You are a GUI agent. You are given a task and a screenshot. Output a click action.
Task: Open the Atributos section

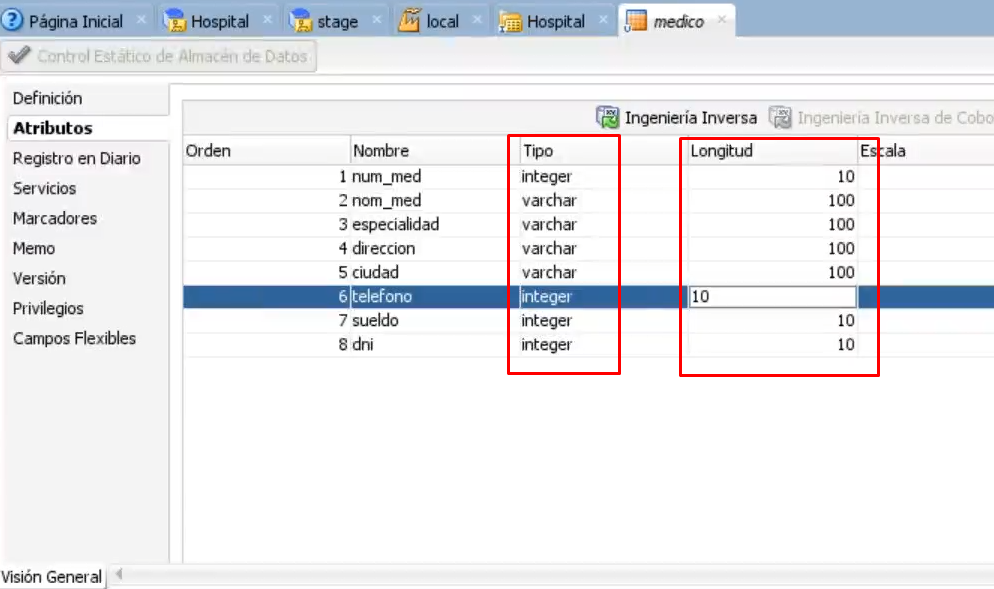53,128
